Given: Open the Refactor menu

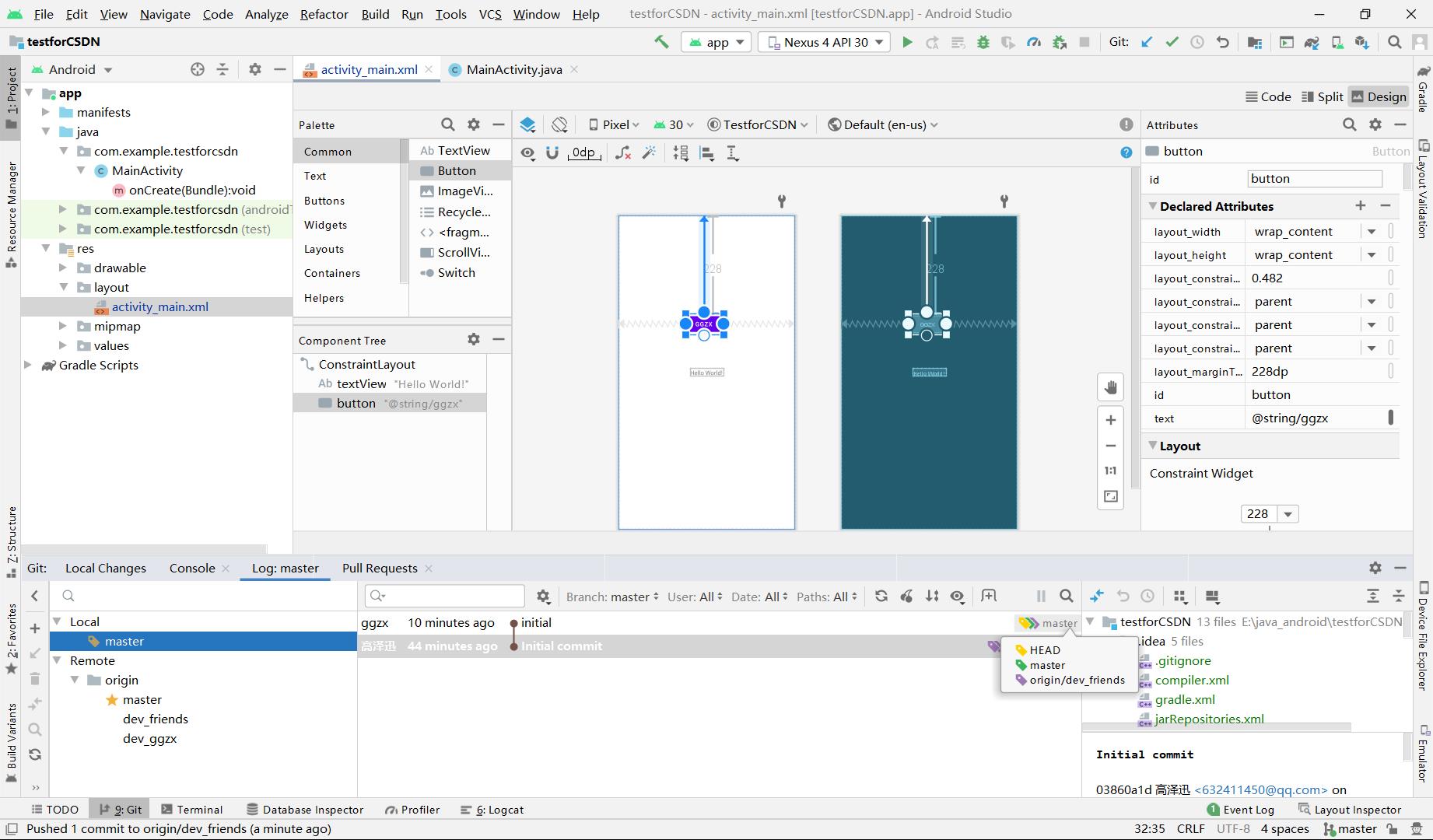Looking at the screenshot, I should pos(324,14).
